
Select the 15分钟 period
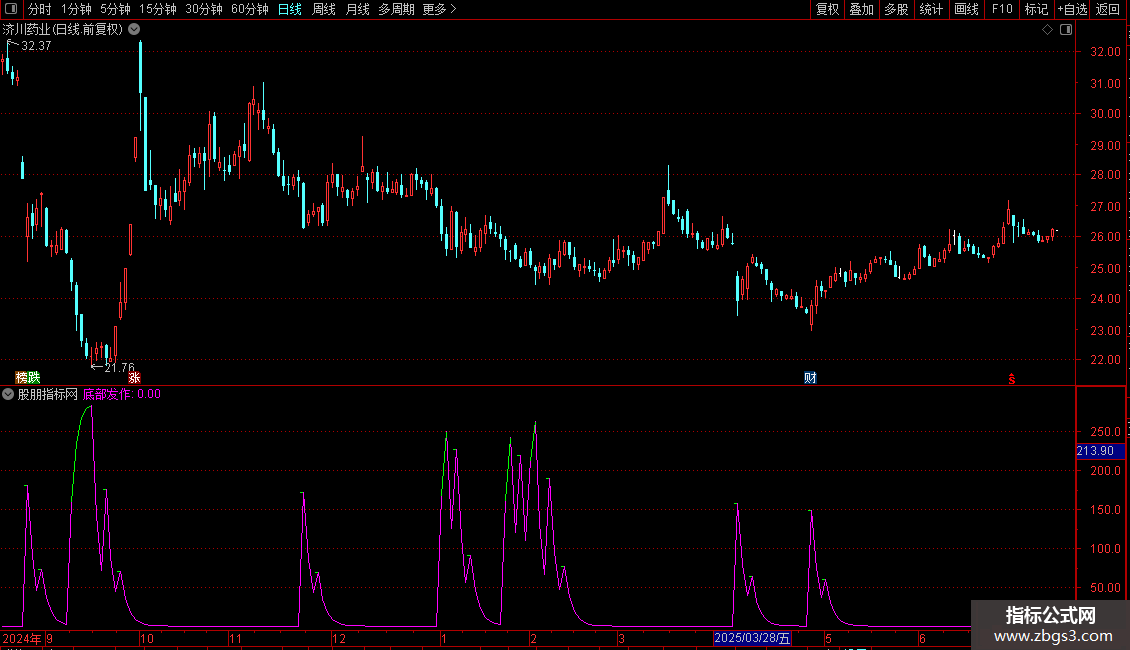tap(158, 9)
